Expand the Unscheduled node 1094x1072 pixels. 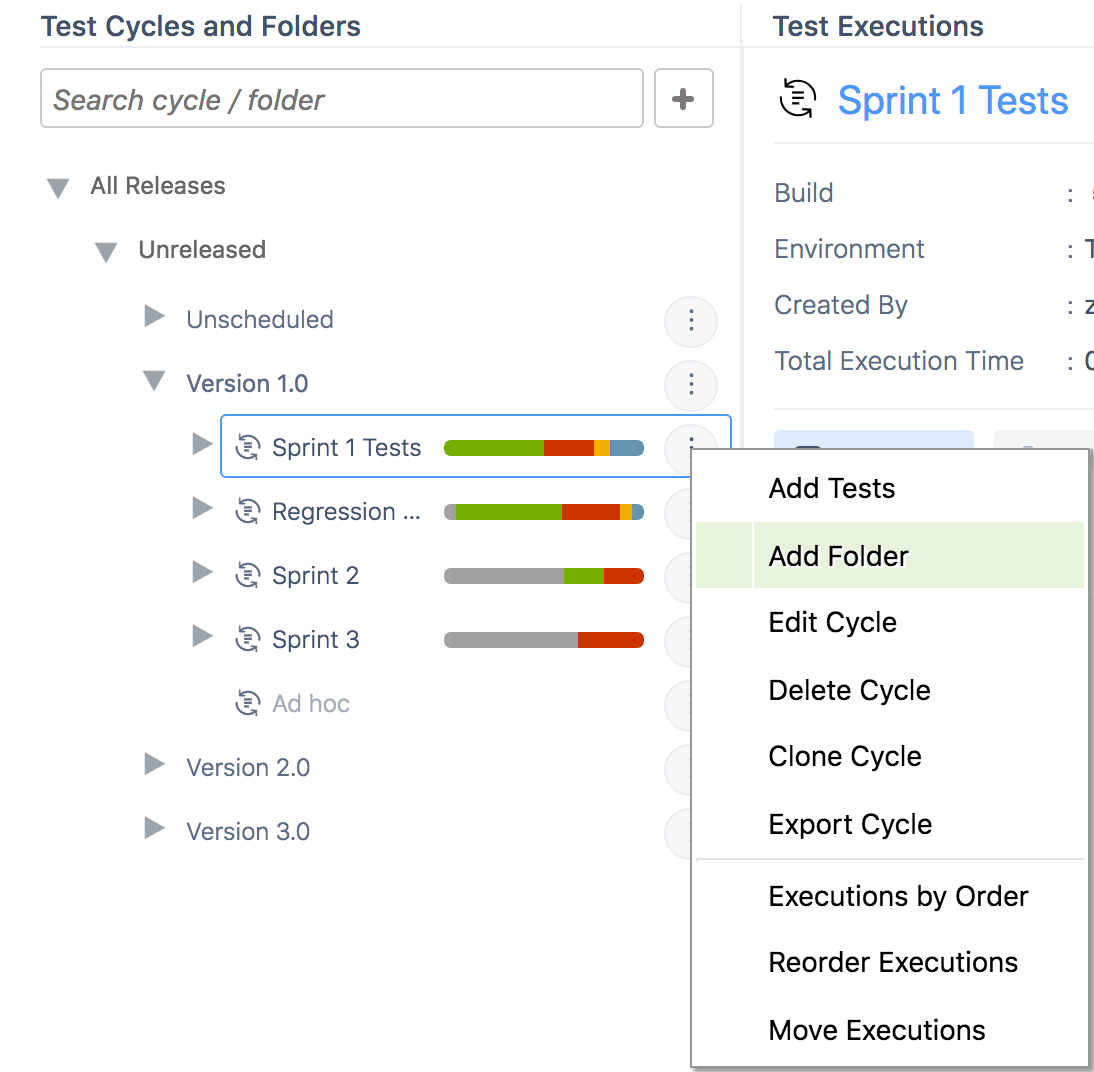click(154, 318)
